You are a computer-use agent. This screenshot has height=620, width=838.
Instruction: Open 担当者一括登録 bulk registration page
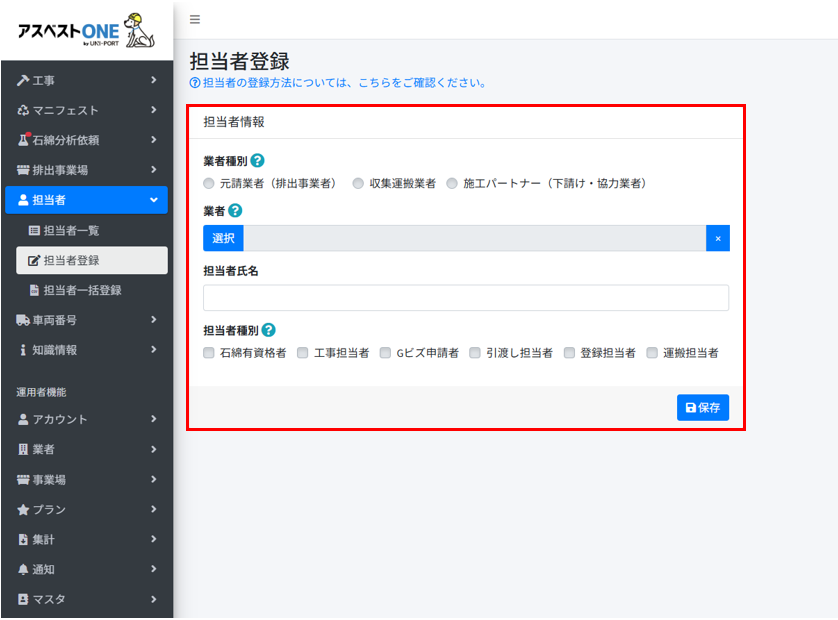pos(82,290)
